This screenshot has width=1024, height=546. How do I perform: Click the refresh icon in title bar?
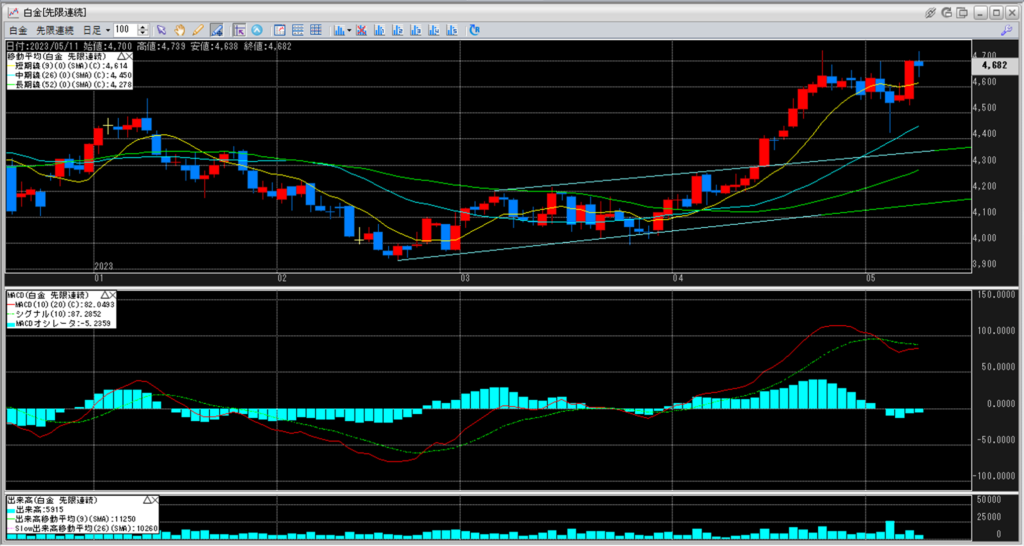(x=946, y=12)
